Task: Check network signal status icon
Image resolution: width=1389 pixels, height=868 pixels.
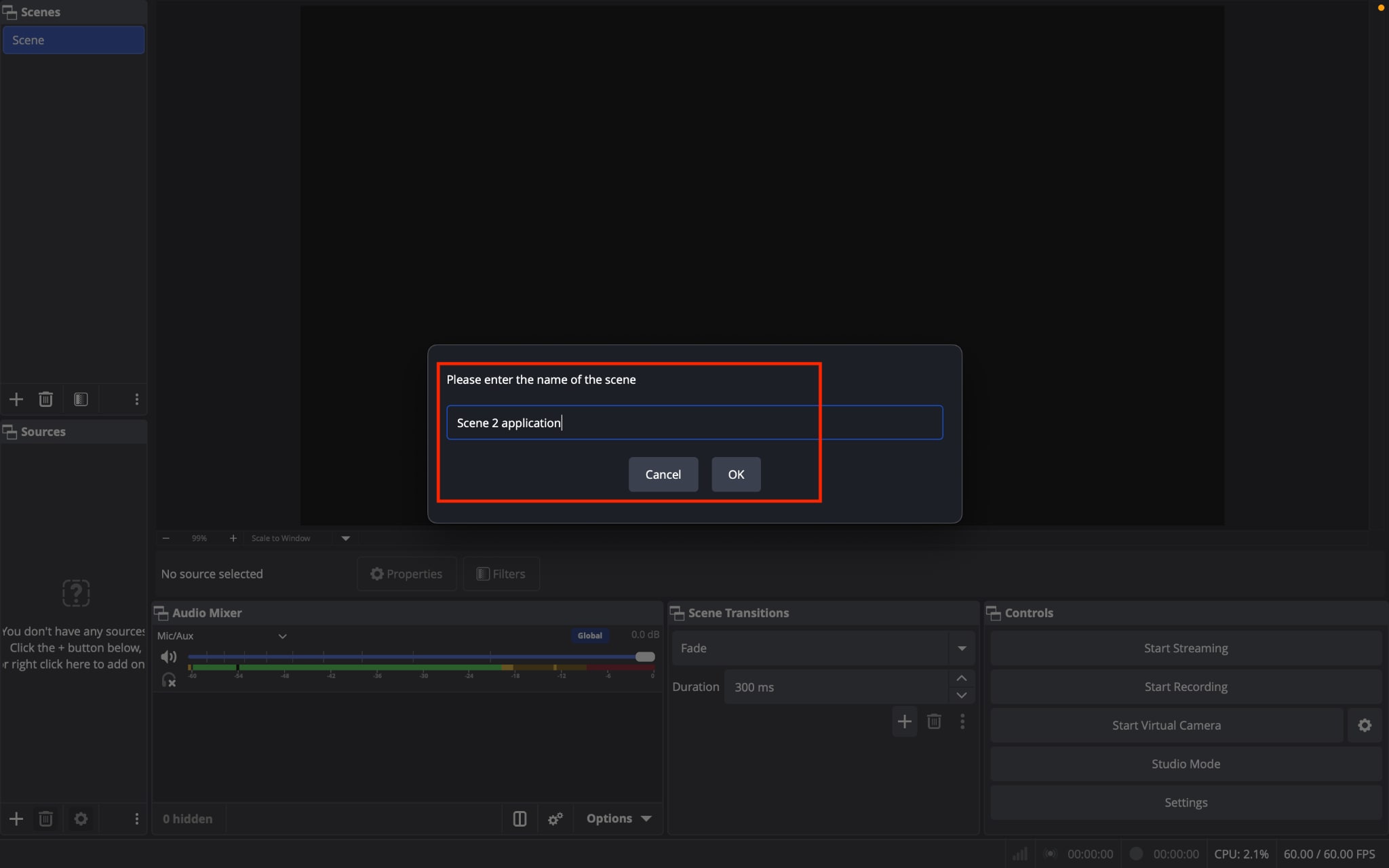Action: [x=1019, y=854]
